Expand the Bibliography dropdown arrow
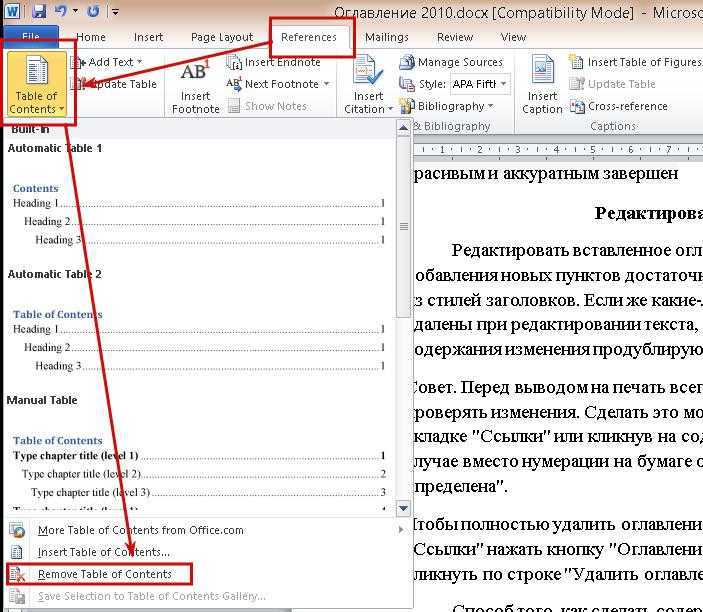This screenshot has height=612, width=703. 490,106
